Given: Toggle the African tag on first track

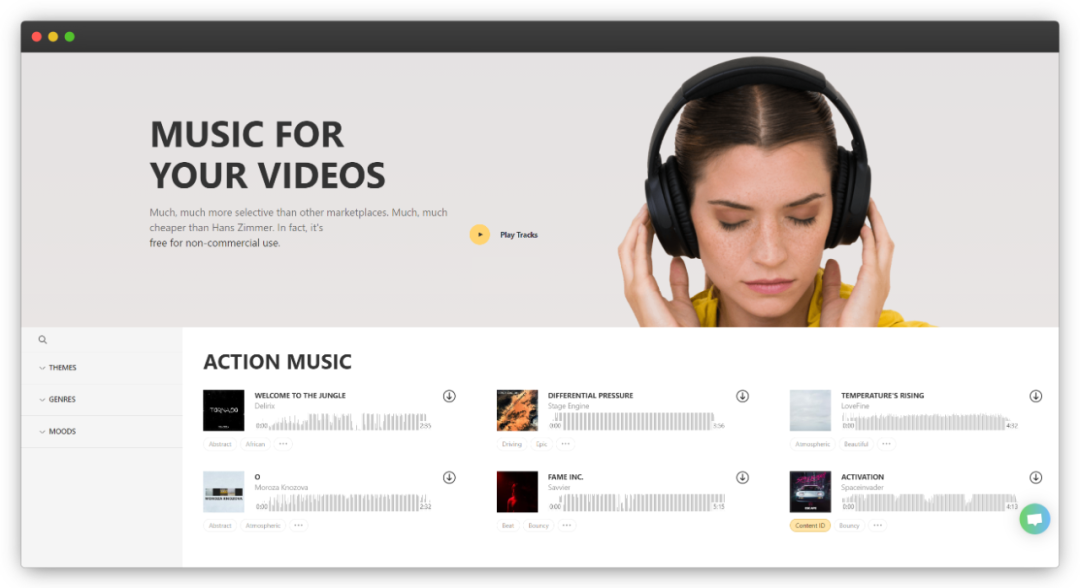Looking at the screenshot, I should 255,444.
